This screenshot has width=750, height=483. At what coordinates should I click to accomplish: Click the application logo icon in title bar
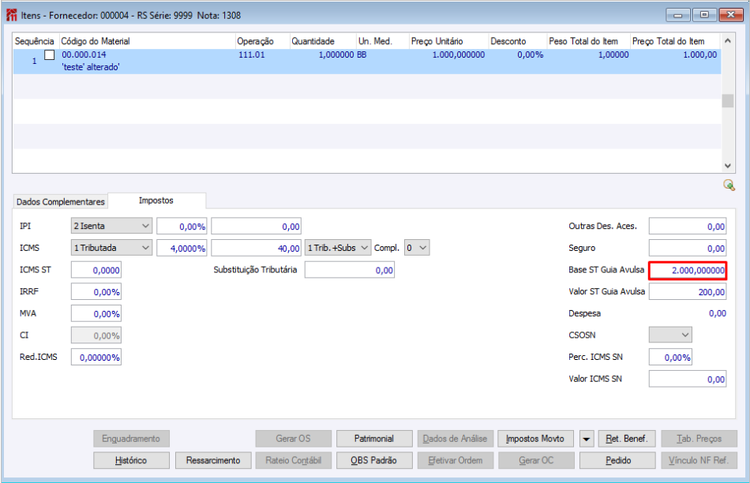pyautogui.click(x=11, y=15)
